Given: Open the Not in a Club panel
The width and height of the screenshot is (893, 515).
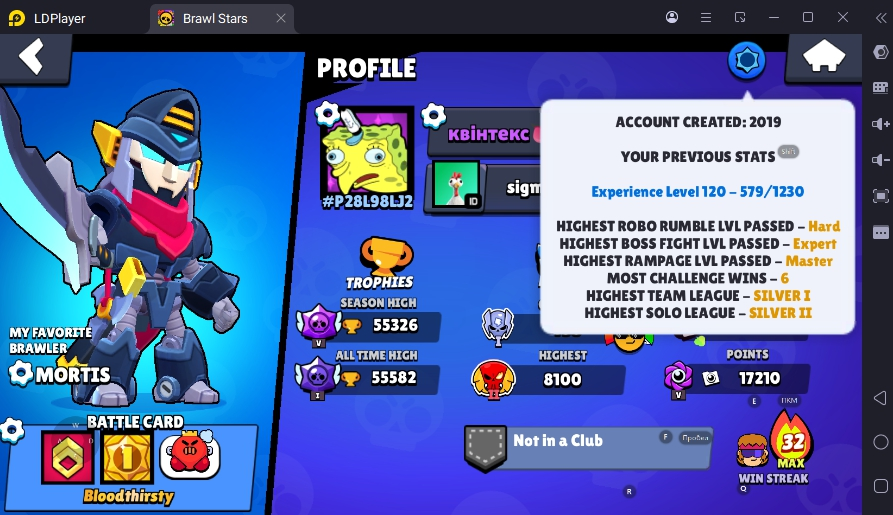Looking at the screenshot, I should pos(587,448).
